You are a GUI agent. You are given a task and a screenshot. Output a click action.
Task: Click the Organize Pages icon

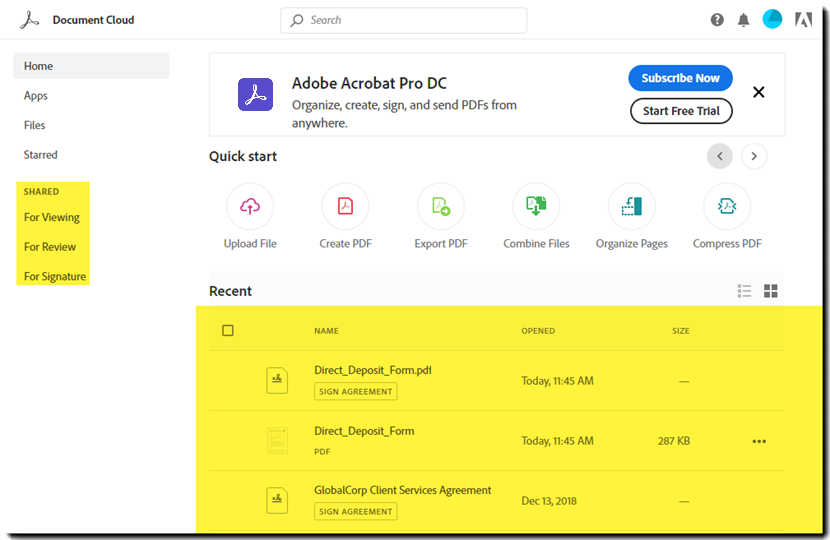(x=631, y=206)
